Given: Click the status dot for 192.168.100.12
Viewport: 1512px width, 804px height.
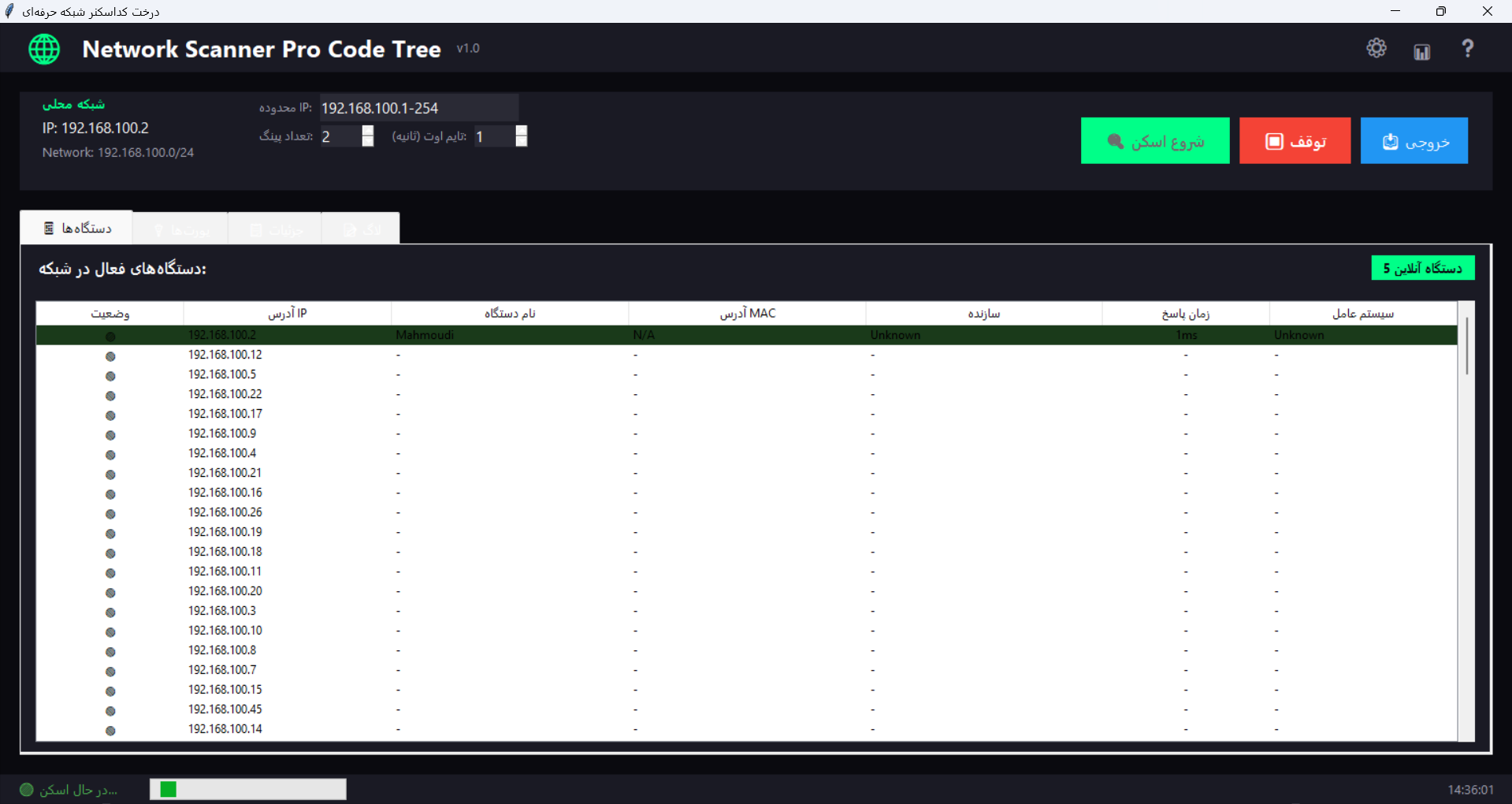Looking at the screenshot, I should 110,356.
